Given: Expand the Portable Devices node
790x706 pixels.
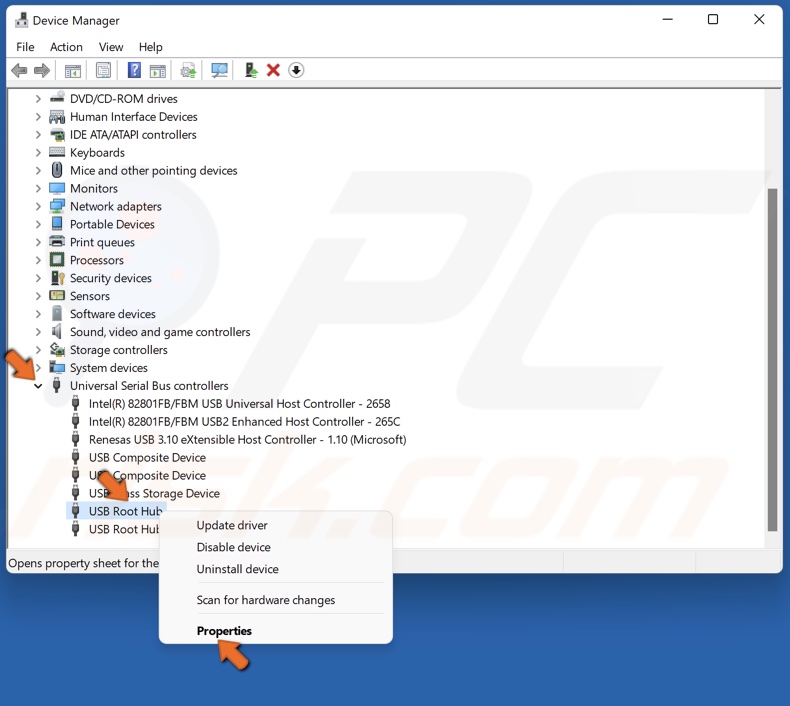Looking at the screenshot, I should [x=38, y=224].
